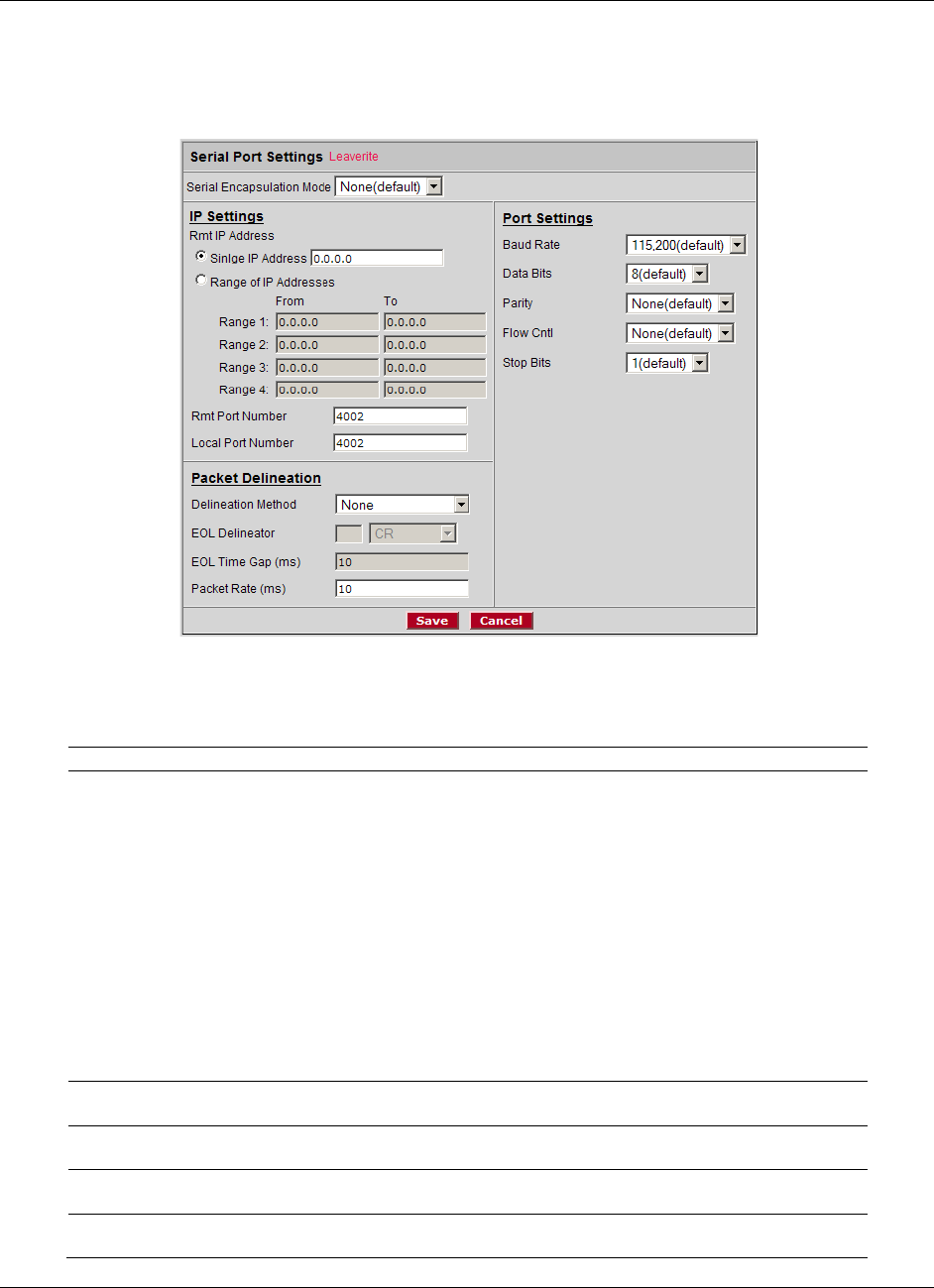Image resolution: width=934 pixels, height=1288 pixels.
Task: Click the Range 4 From address field
Action: (327, 390)
